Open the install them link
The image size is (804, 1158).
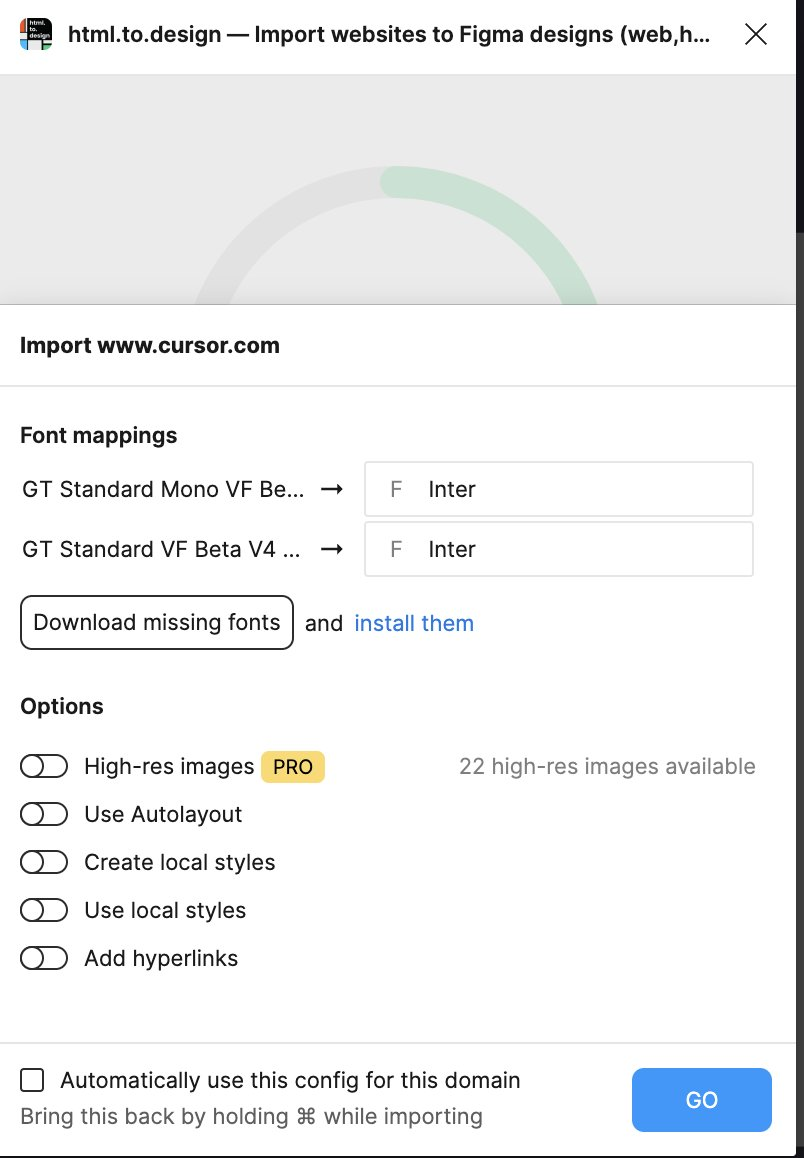tap(414, 623)
